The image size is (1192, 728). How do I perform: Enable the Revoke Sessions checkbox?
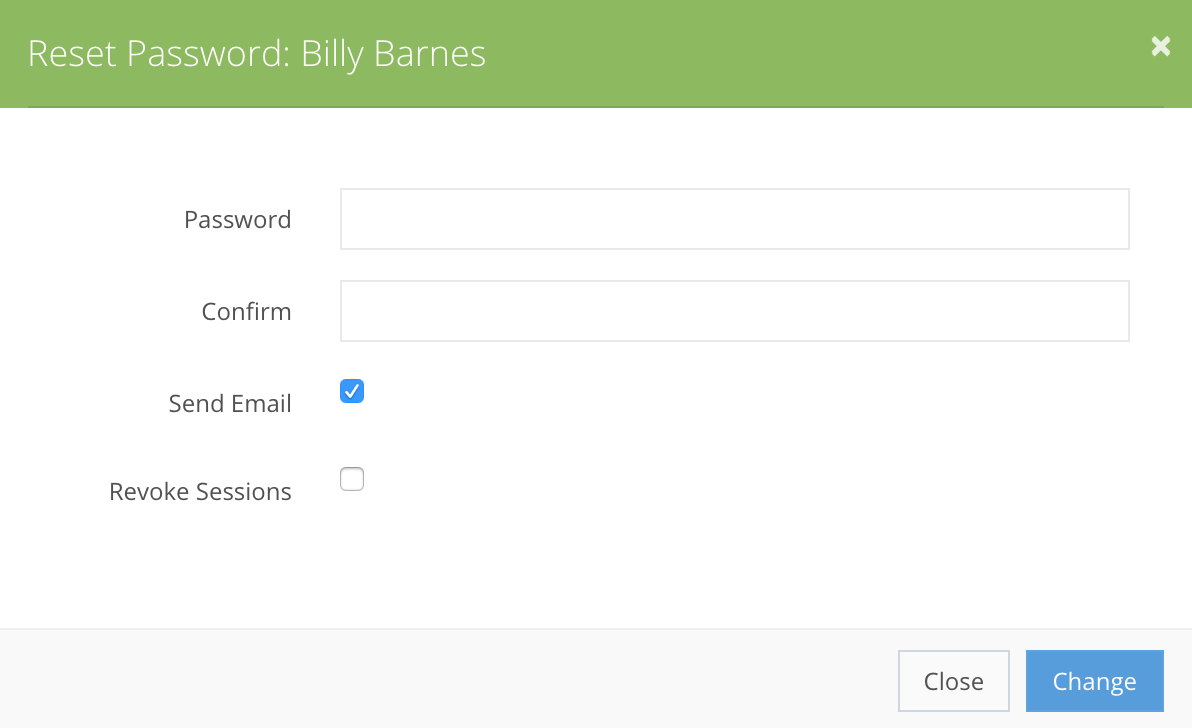(x=351, y=479)
